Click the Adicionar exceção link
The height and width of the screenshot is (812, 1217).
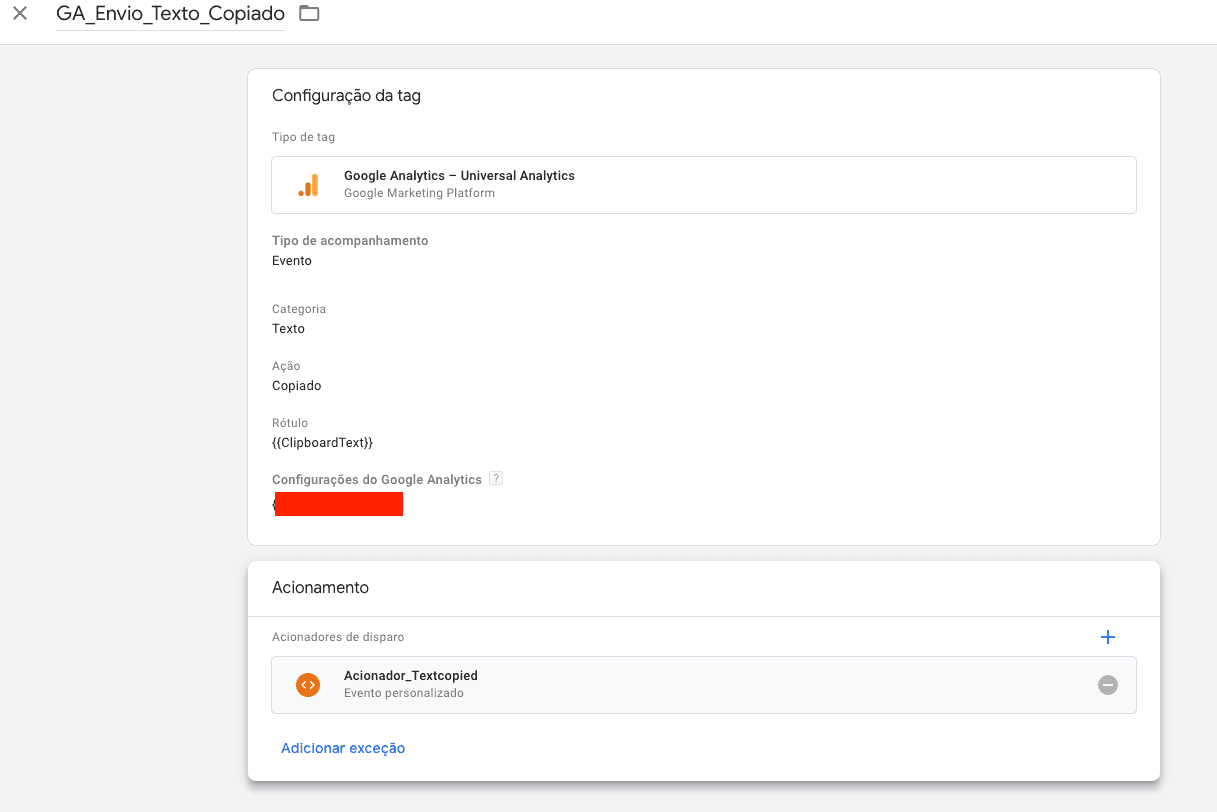click(343, 748)
